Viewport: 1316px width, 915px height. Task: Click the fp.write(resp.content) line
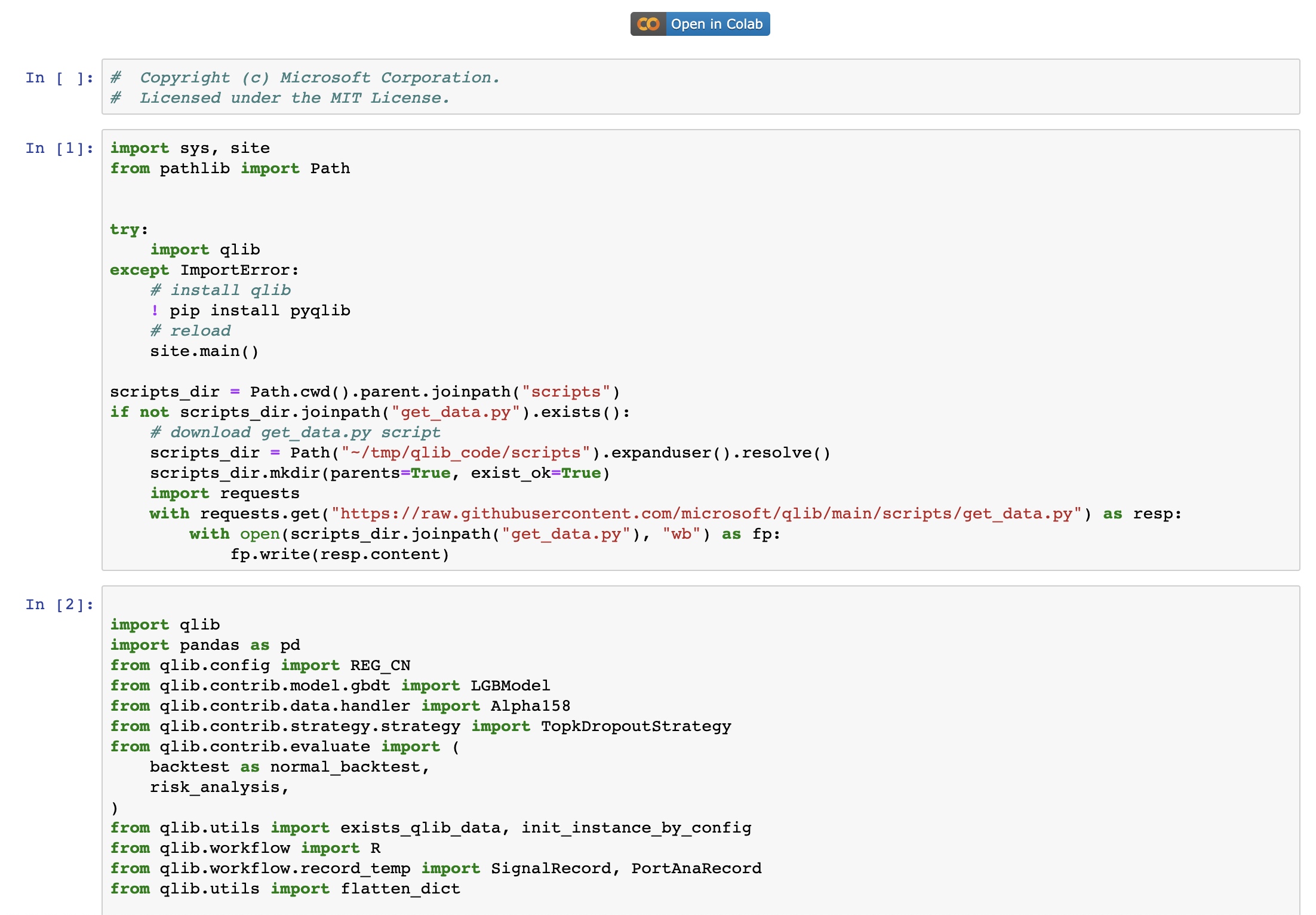coord(339,554)
